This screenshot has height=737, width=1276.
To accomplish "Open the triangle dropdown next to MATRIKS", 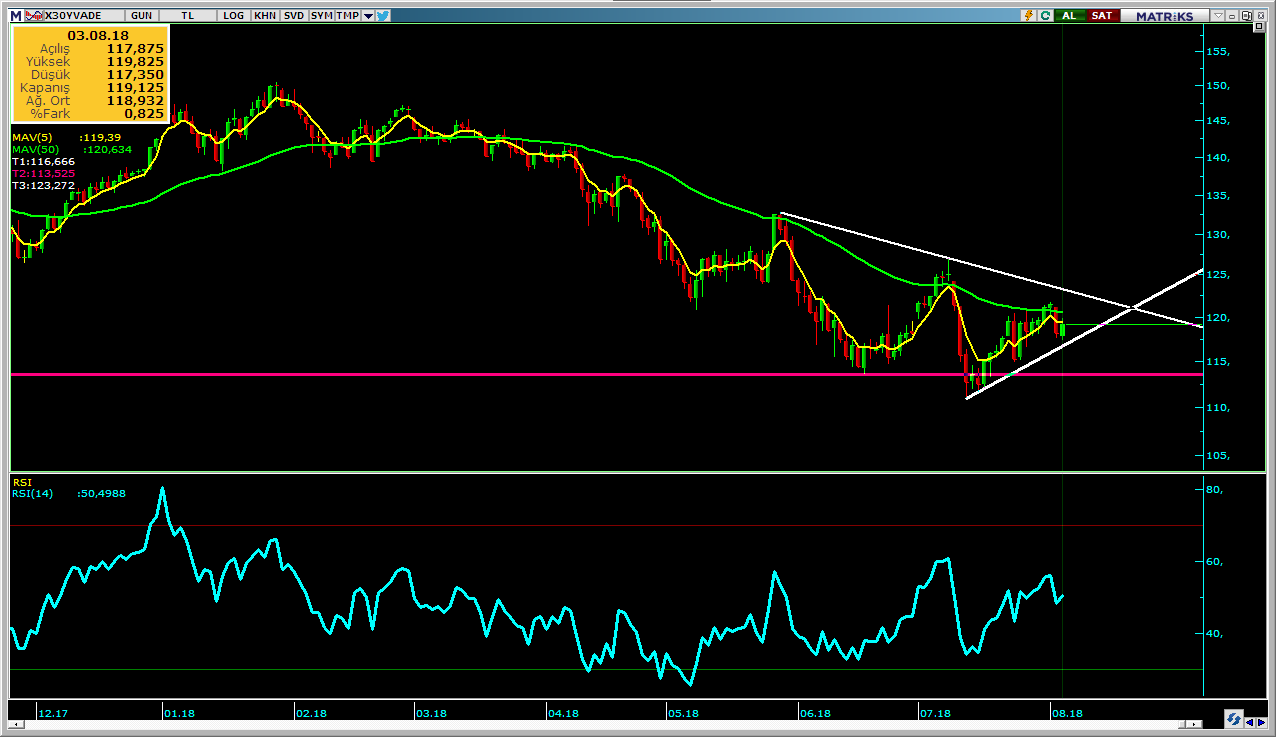I will coord(1218,15).
